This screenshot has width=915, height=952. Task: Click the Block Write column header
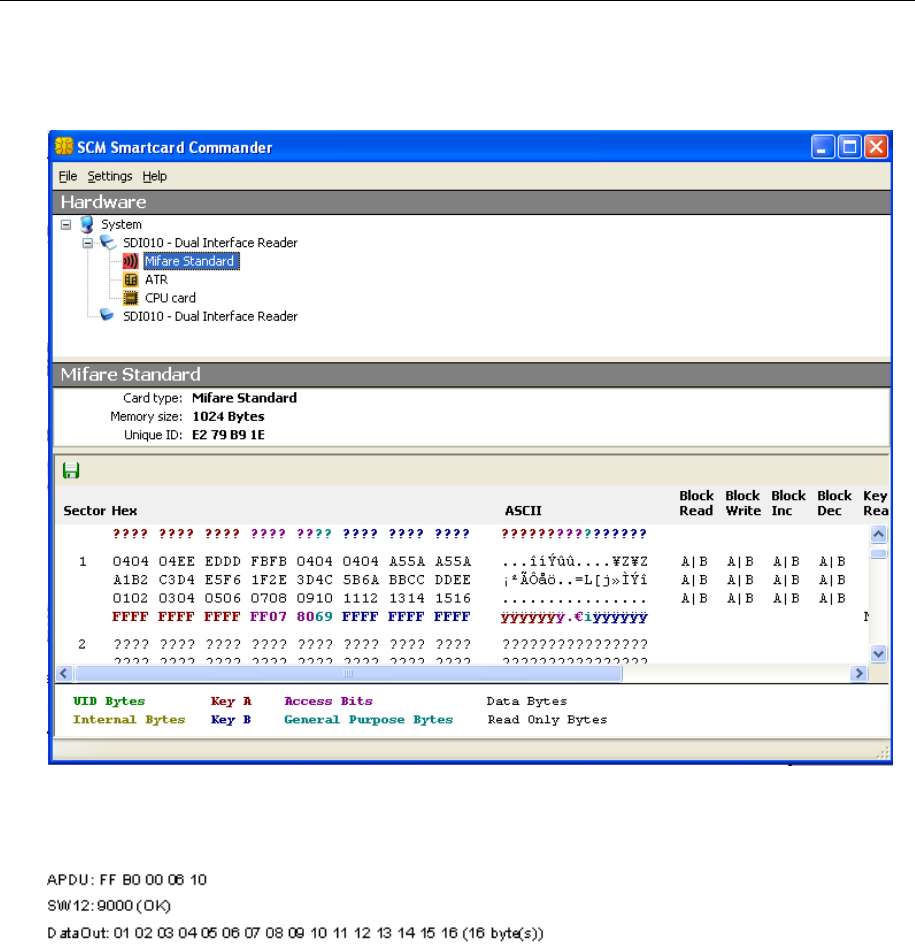(x=743, y=503)
